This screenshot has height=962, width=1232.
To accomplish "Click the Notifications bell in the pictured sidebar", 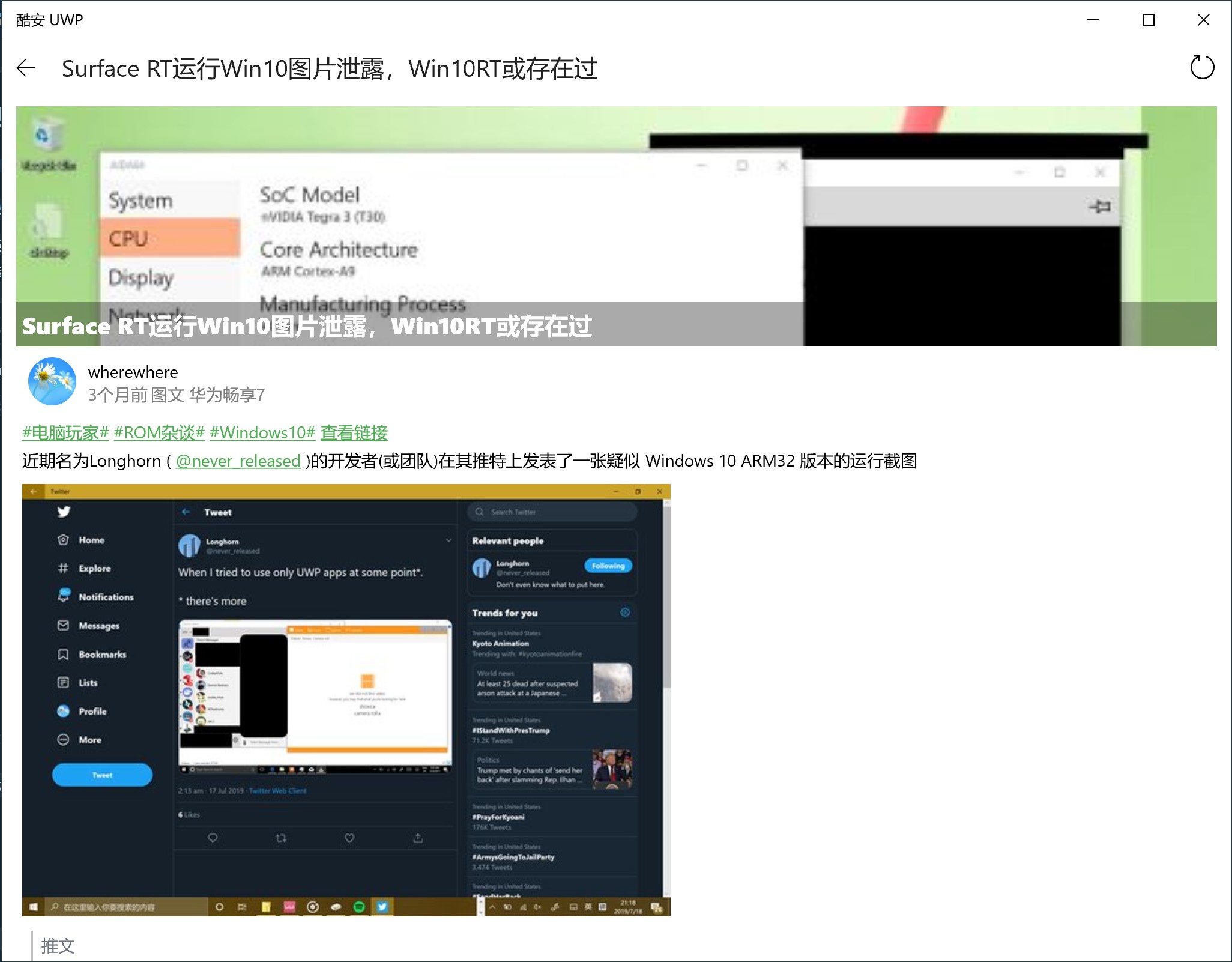I will (x=64, y=596).
